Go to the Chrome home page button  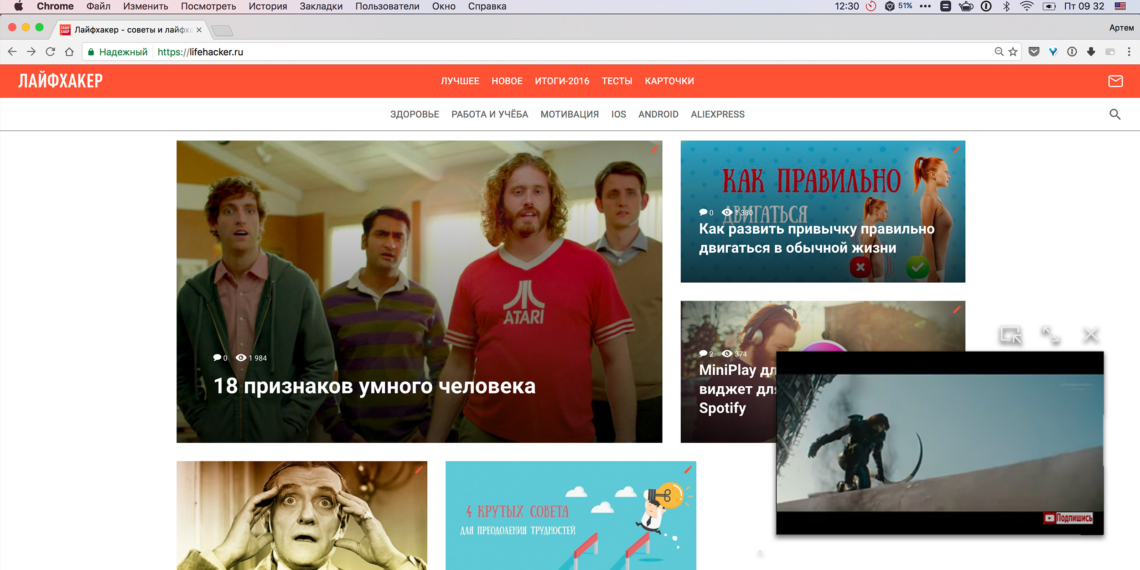tap(69, 52)
